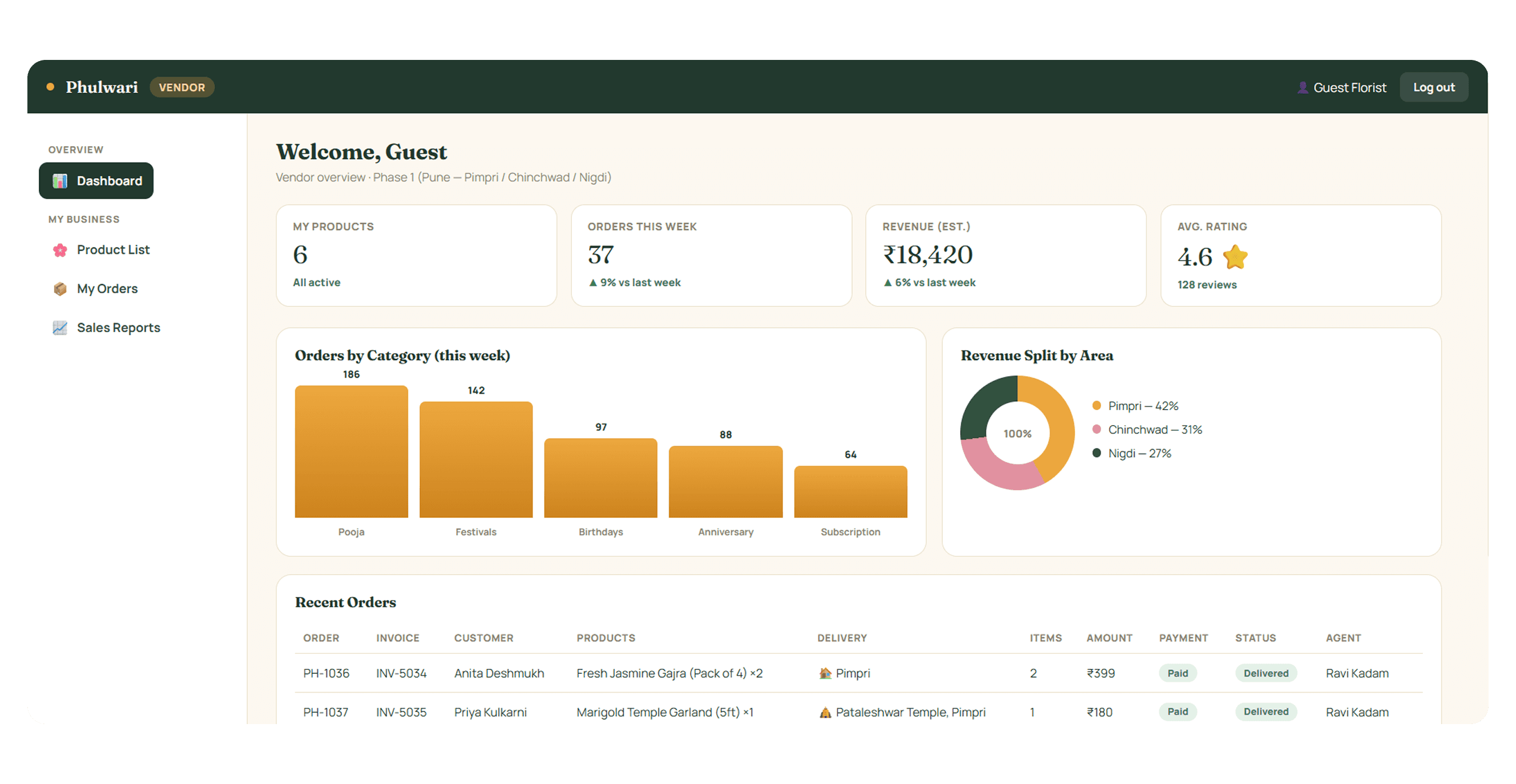
Task: Click the Nigdi dark green legend dot
Action: [1096, 453]
